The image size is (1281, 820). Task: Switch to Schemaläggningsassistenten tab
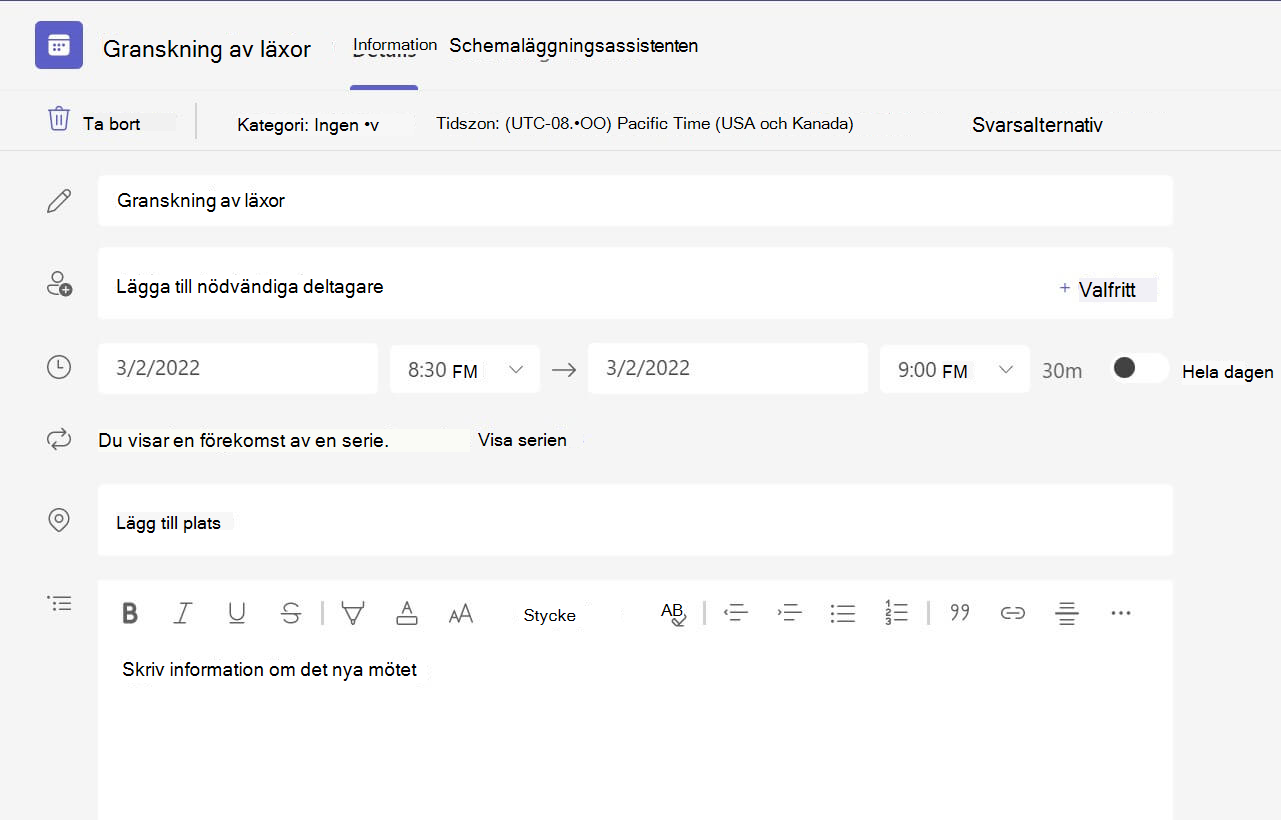click(573, 45)
